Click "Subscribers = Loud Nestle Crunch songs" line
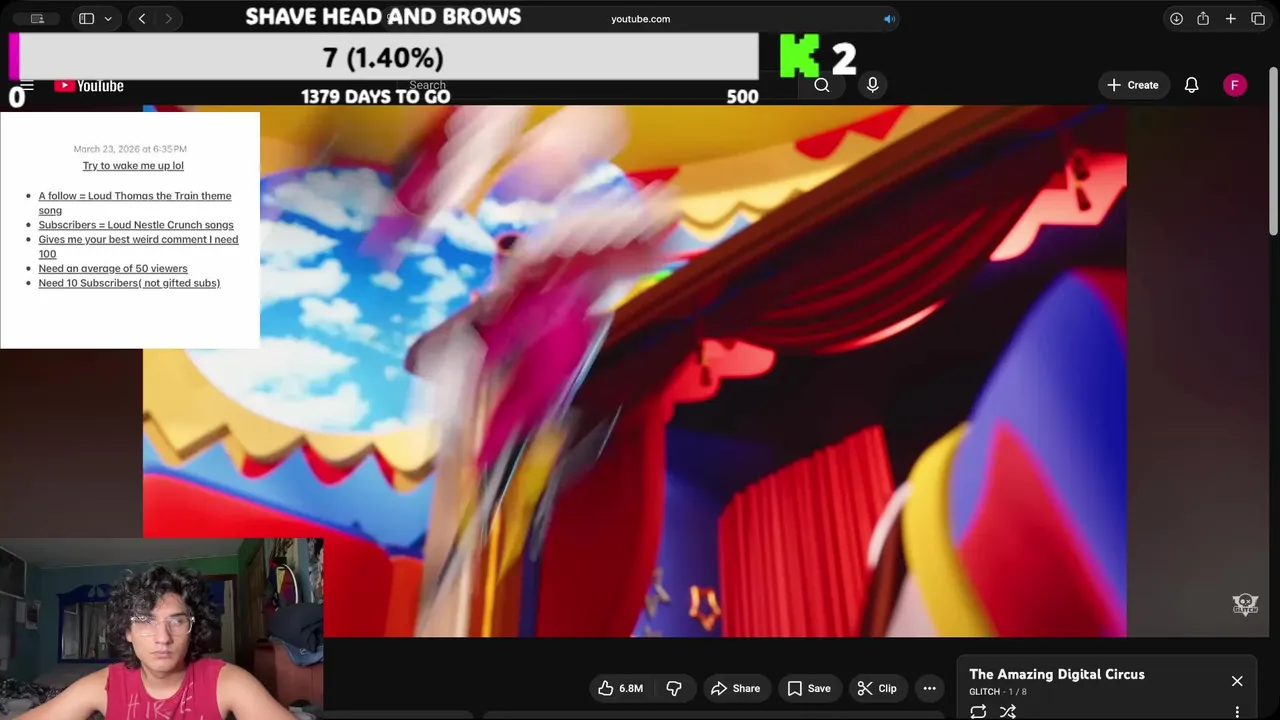 (x=136, y=225)
